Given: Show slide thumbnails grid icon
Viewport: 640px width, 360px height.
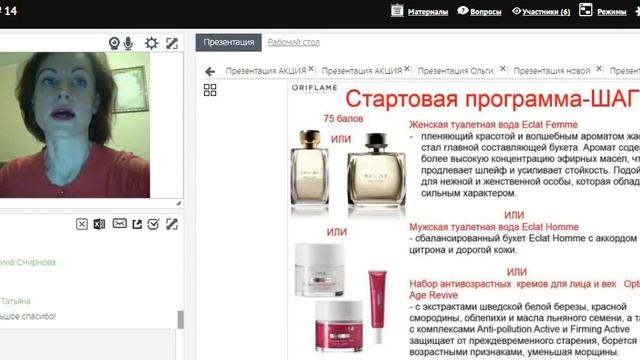Looking at the screenshot, I should (x=210, y=90).
